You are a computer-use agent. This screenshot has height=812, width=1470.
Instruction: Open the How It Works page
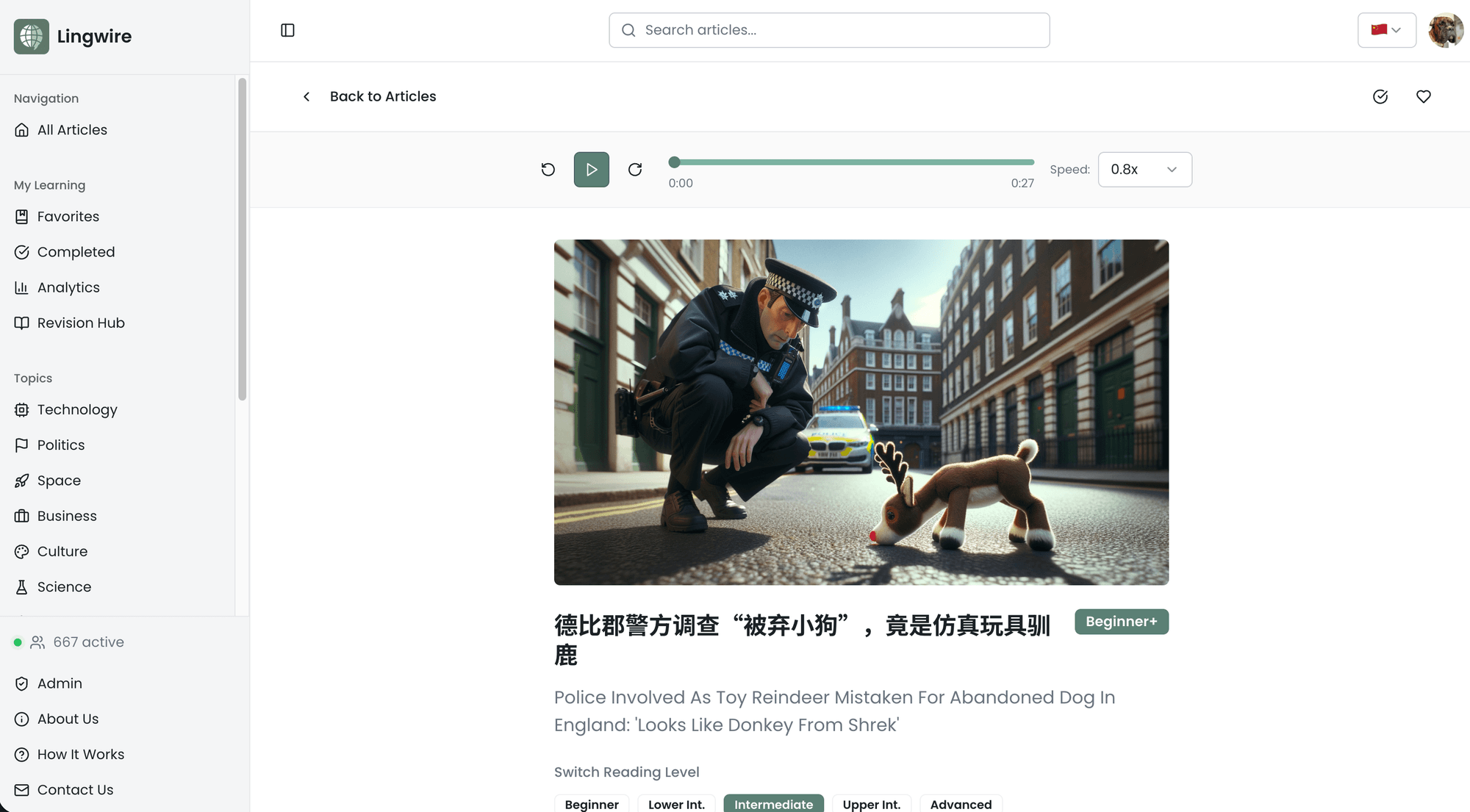coord(81,754)
